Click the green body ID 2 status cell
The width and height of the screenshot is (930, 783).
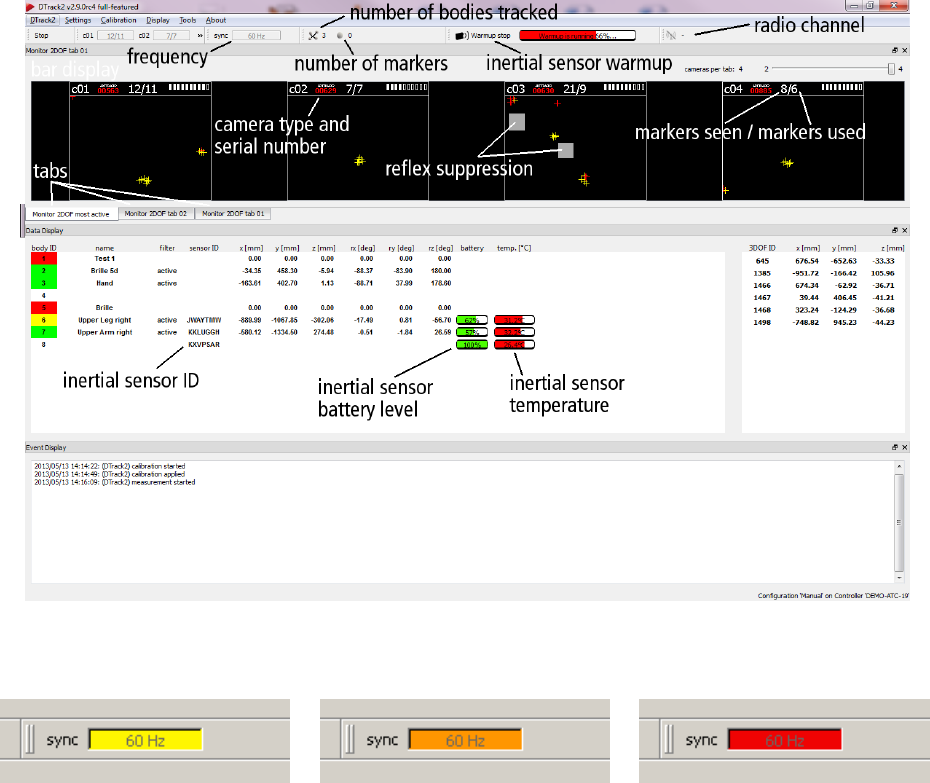point(44,270)
